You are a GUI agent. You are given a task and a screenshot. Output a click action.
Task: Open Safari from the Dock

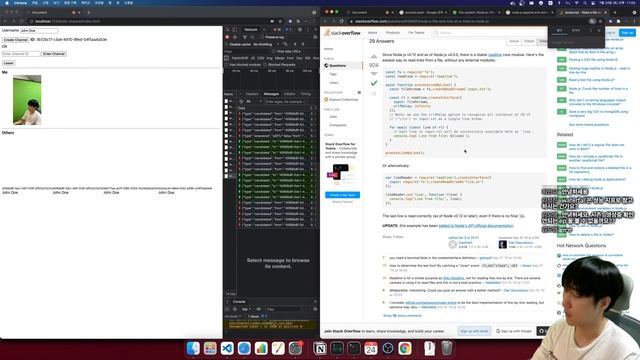pyautogui.click(x=244, y=348)
